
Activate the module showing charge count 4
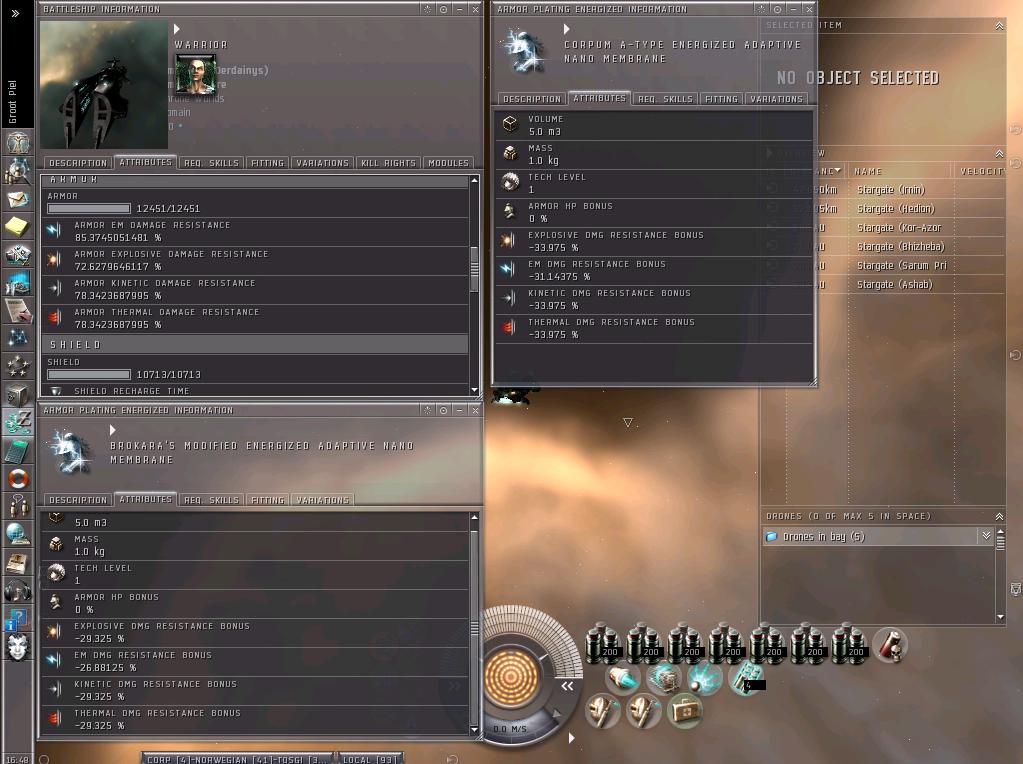(x=746, y=677)
